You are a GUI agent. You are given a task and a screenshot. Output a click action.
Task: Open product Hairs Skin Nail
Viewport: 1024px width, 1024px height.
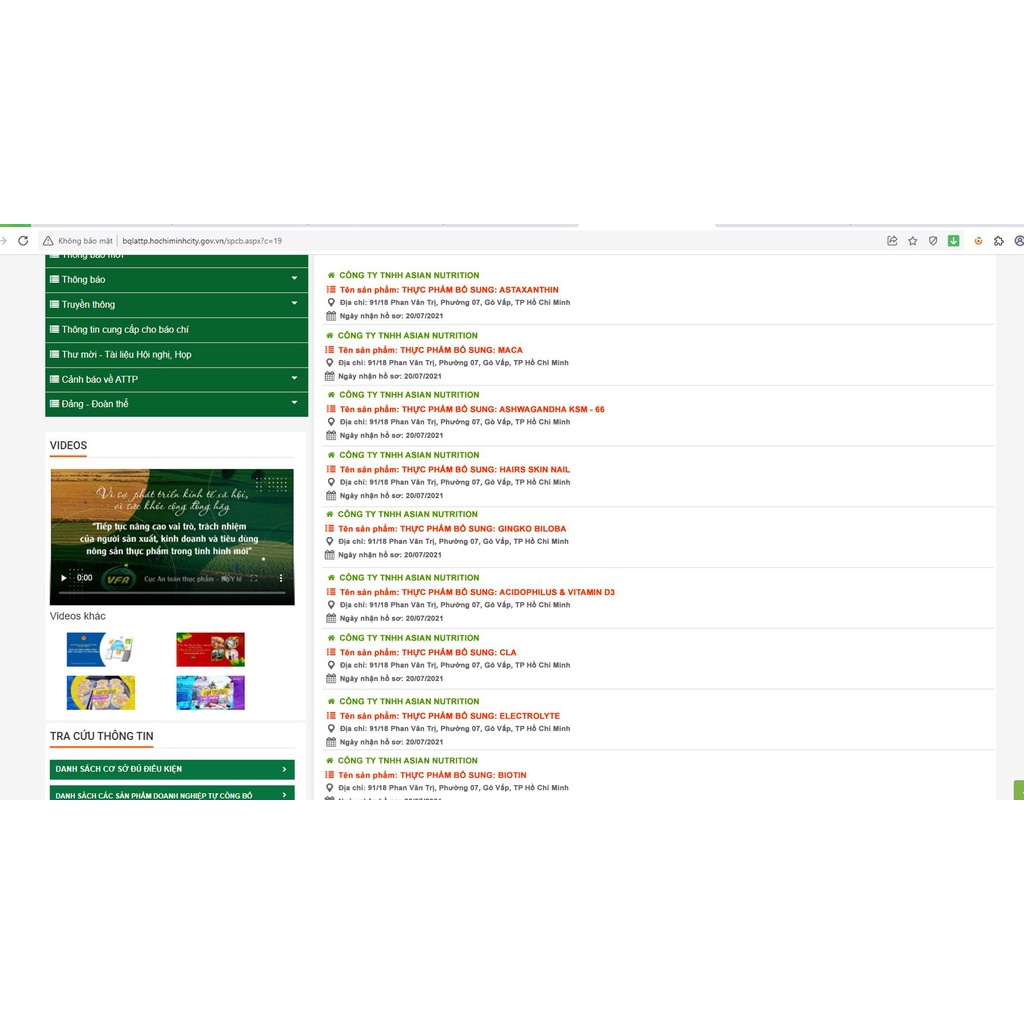click(455, 470)
